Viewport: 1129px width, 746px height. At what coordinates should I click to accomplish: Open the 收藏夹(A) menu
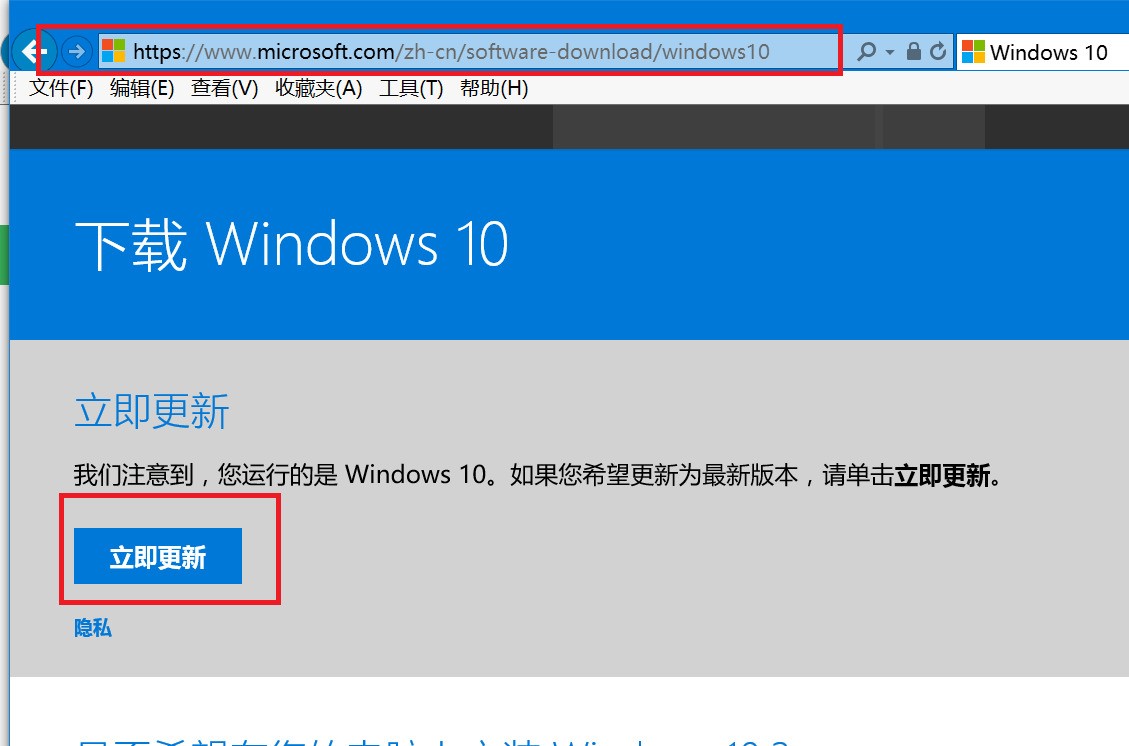click(x=319, y=89)
